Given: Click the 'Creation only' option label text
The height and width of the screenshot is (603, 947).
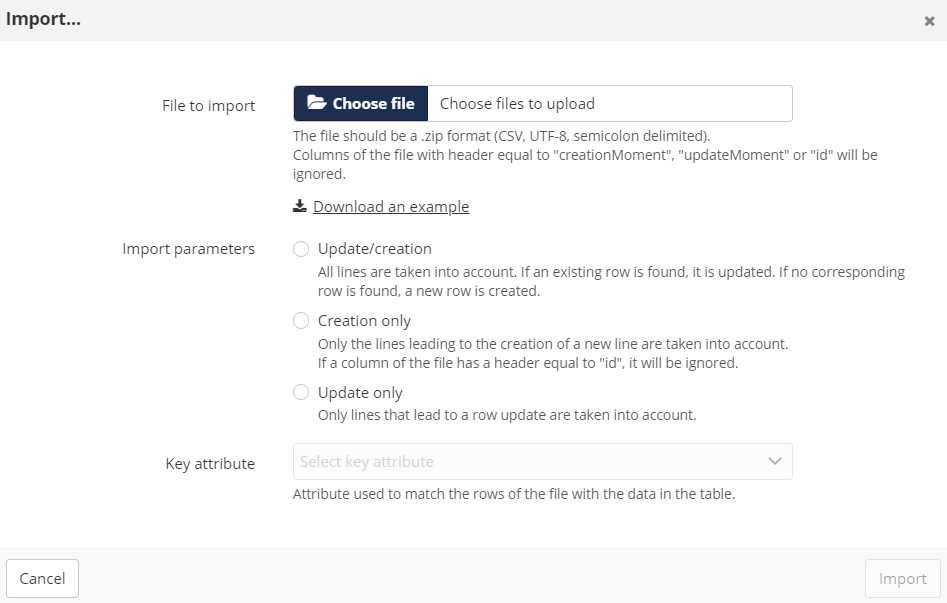Looking at the screenshot, I should tap(364, 321).
